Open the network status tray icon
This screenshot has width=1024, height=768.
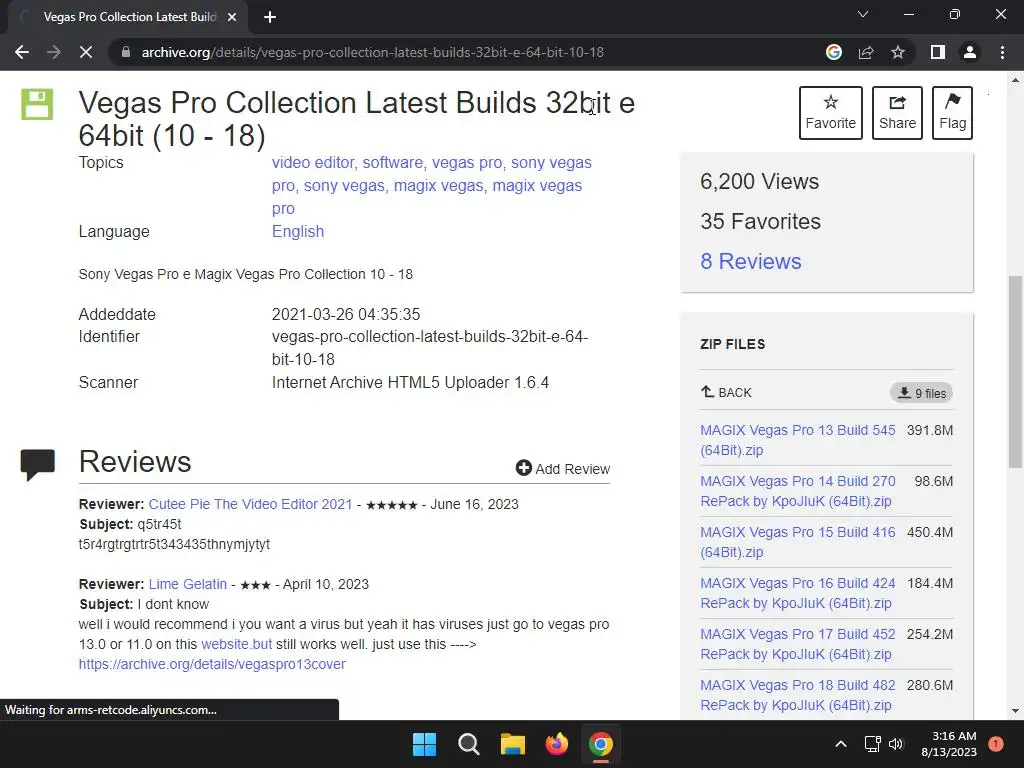point(872,744)
